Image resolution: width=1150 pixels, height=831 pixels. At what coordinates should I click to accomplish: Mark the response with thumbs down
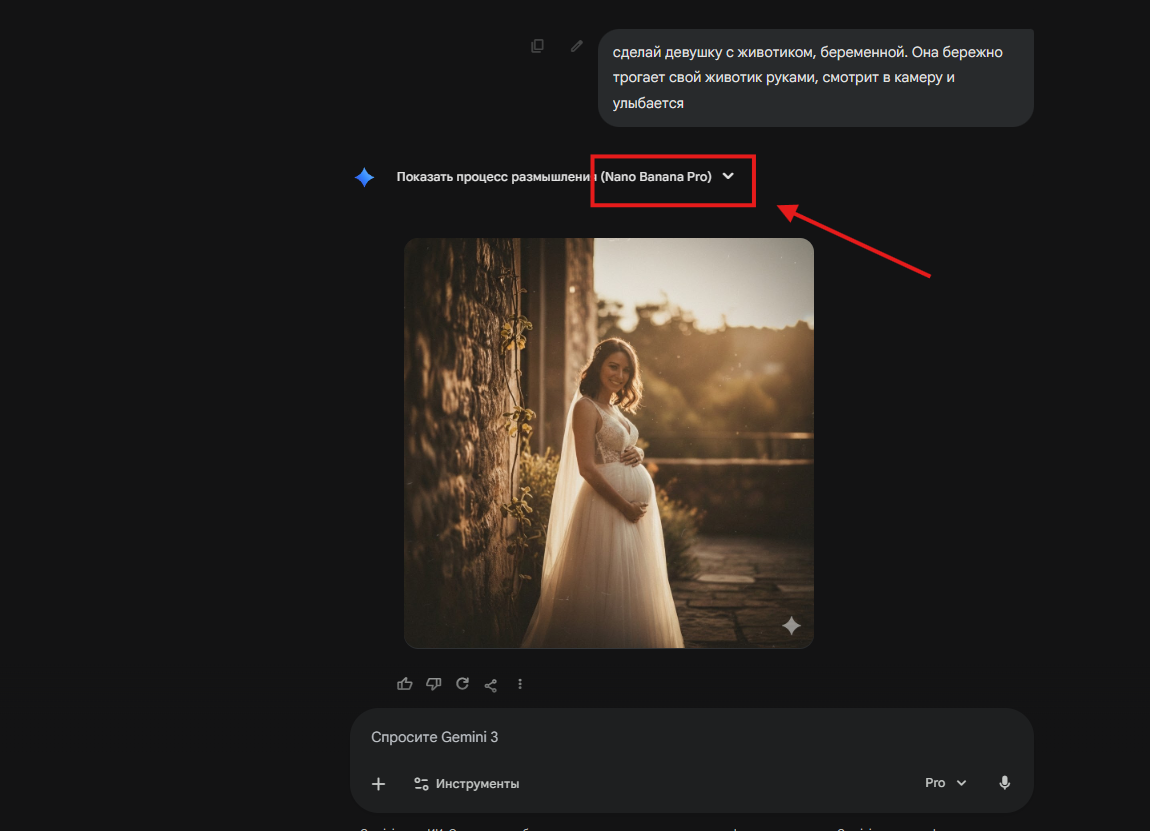pos(433,684)
